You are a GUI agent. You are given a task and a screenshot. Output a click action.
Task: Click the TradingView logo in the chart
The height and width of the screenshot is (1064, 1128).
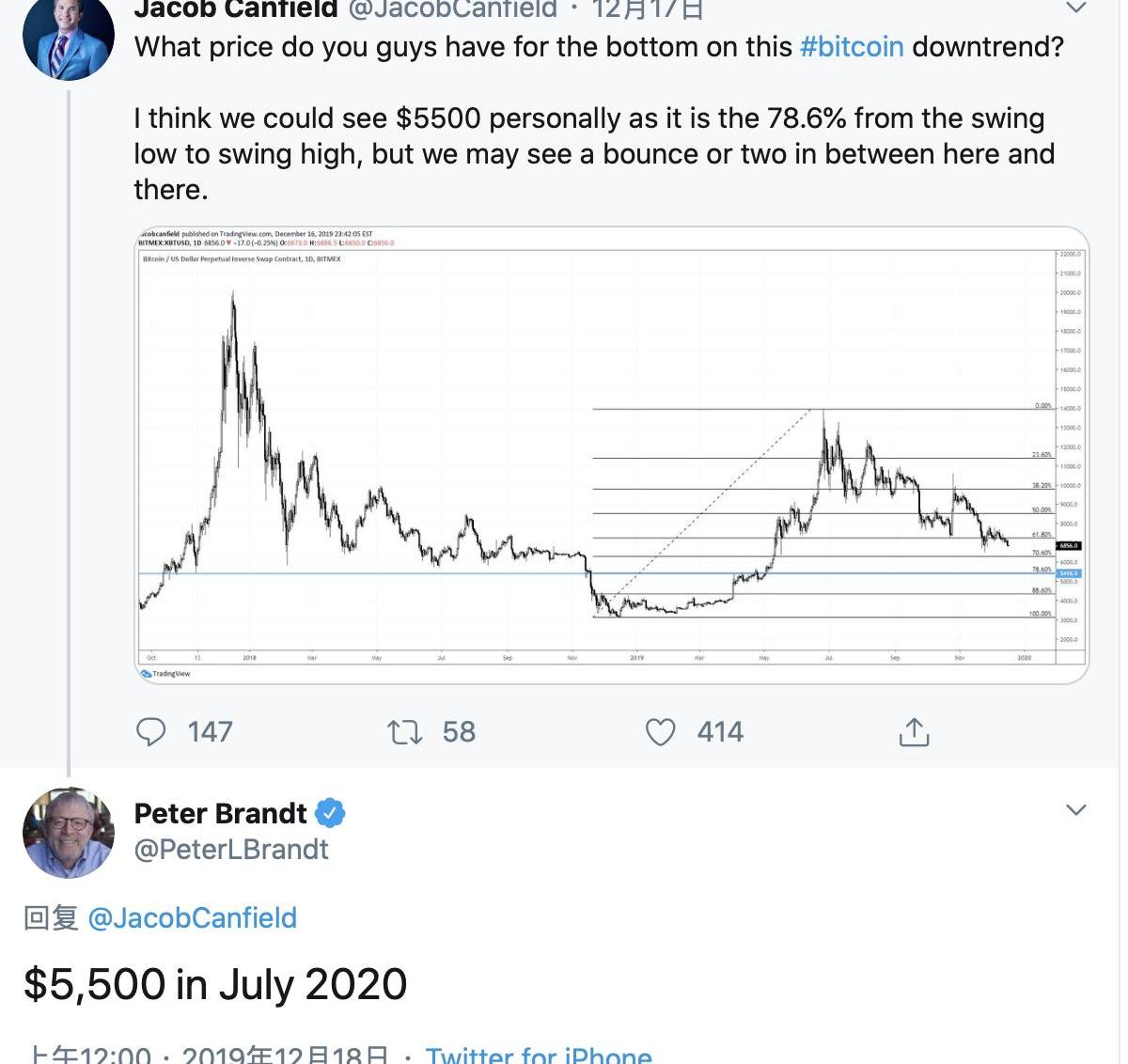pos(165,673)
